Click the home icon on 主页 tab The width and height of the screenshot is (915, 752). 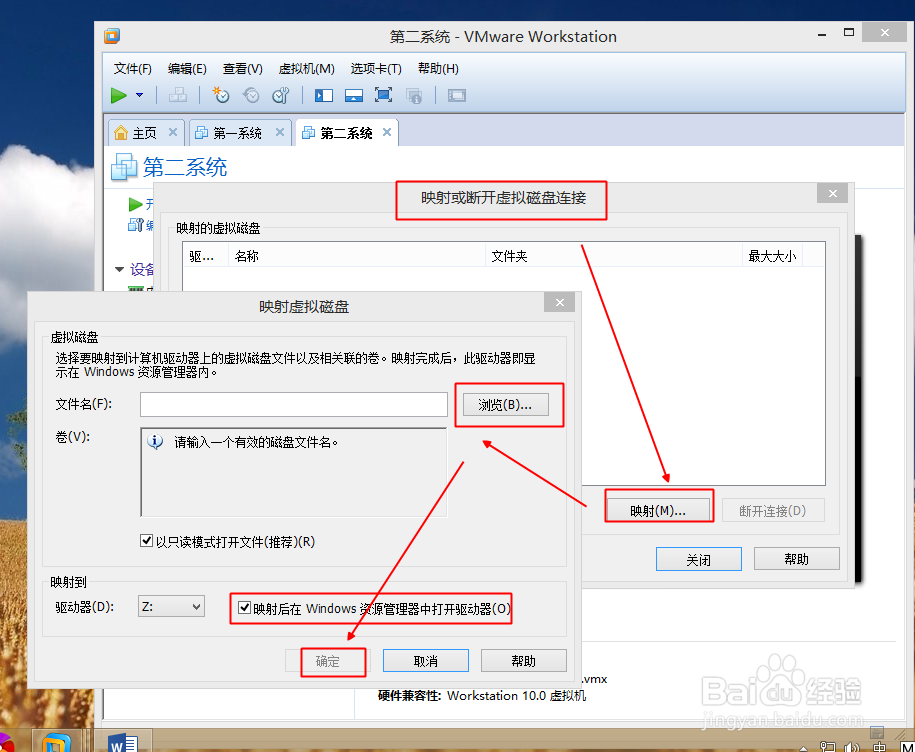pos(121,133)
